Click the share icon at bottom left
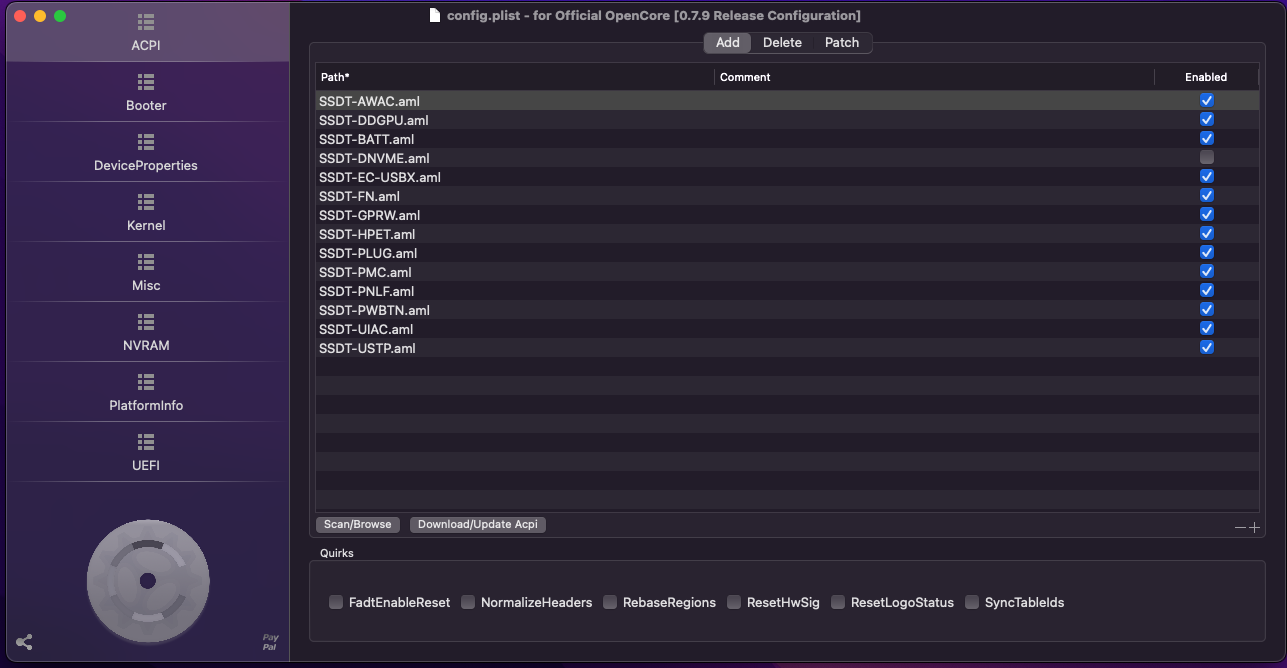The height and width of the screenshot is (668, 1287). (25, 642)
